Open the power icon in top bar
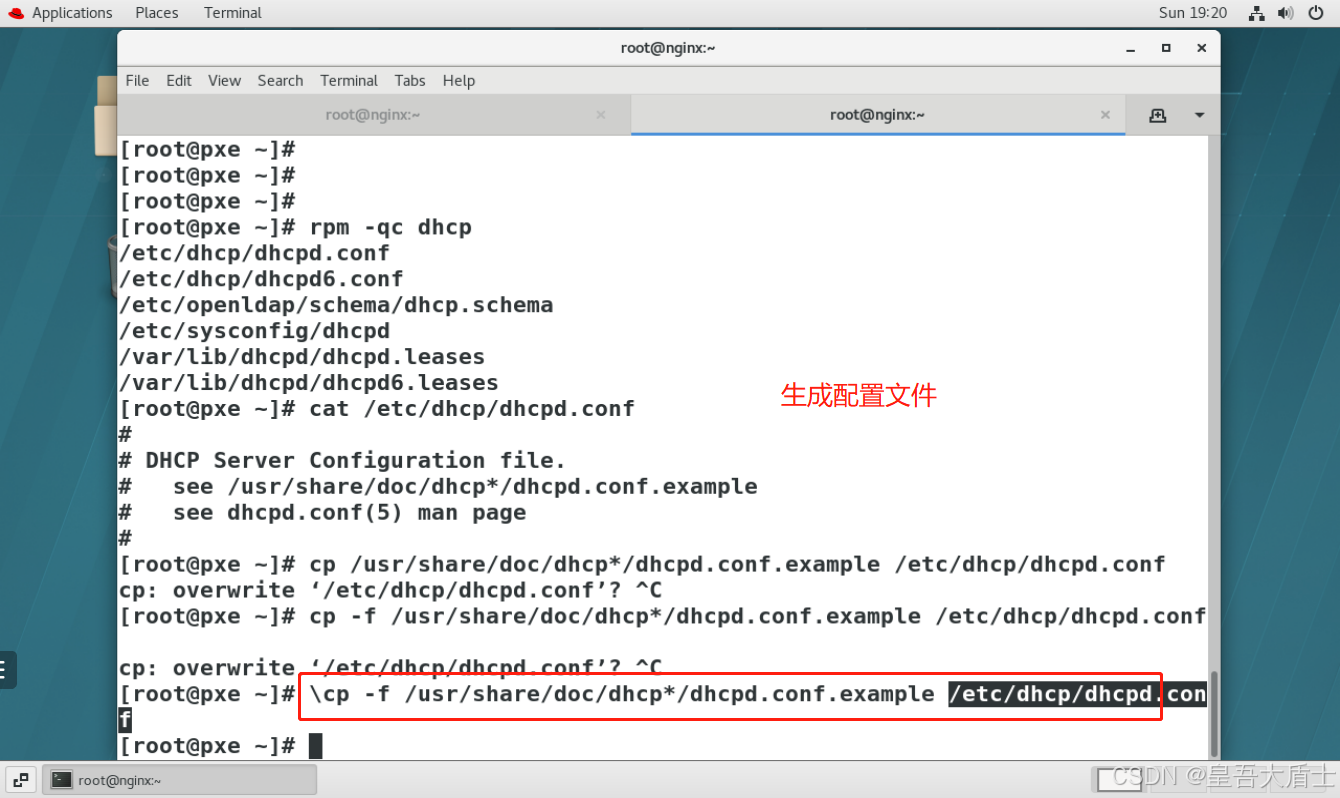Screen dimensions: 1340x798 point(1316,13)
